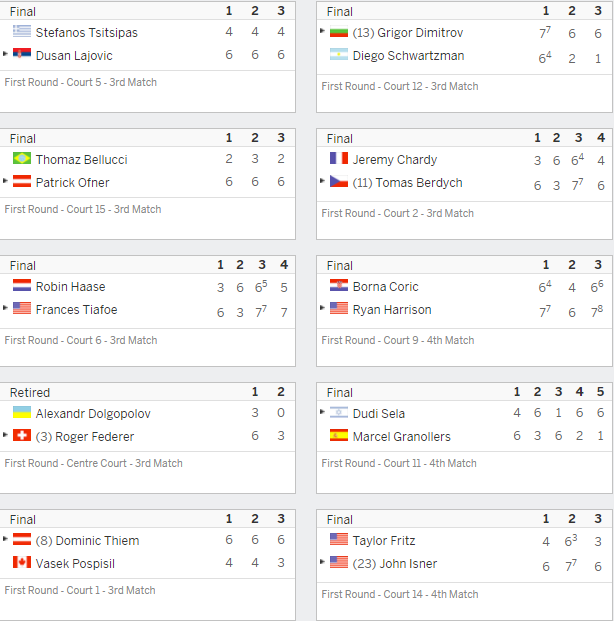This screenshot has height=621, width=614.
Task: Open Patrick Ofner player profile
Action: tap(72, 183)
